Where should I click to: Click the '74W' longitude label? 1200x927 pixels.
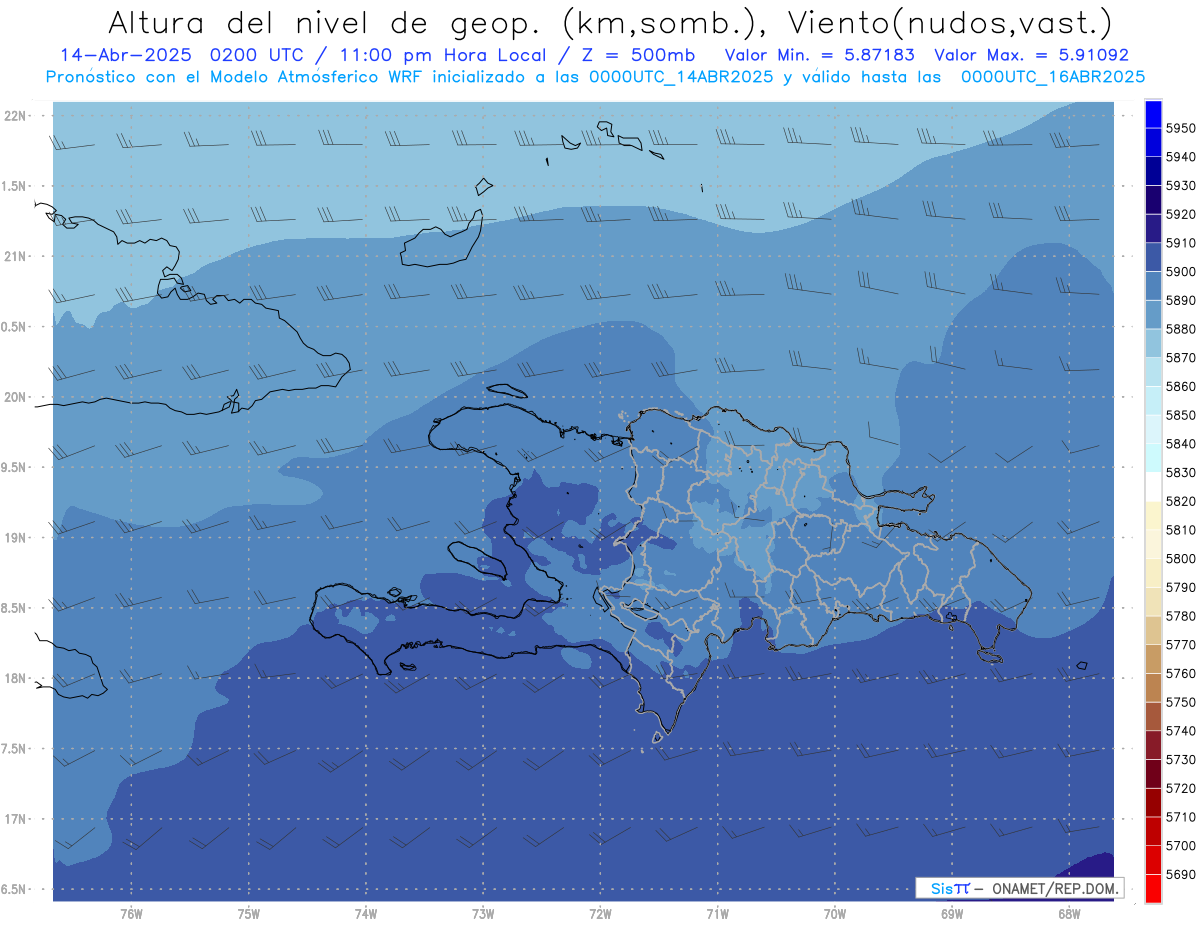coord(365,914)
